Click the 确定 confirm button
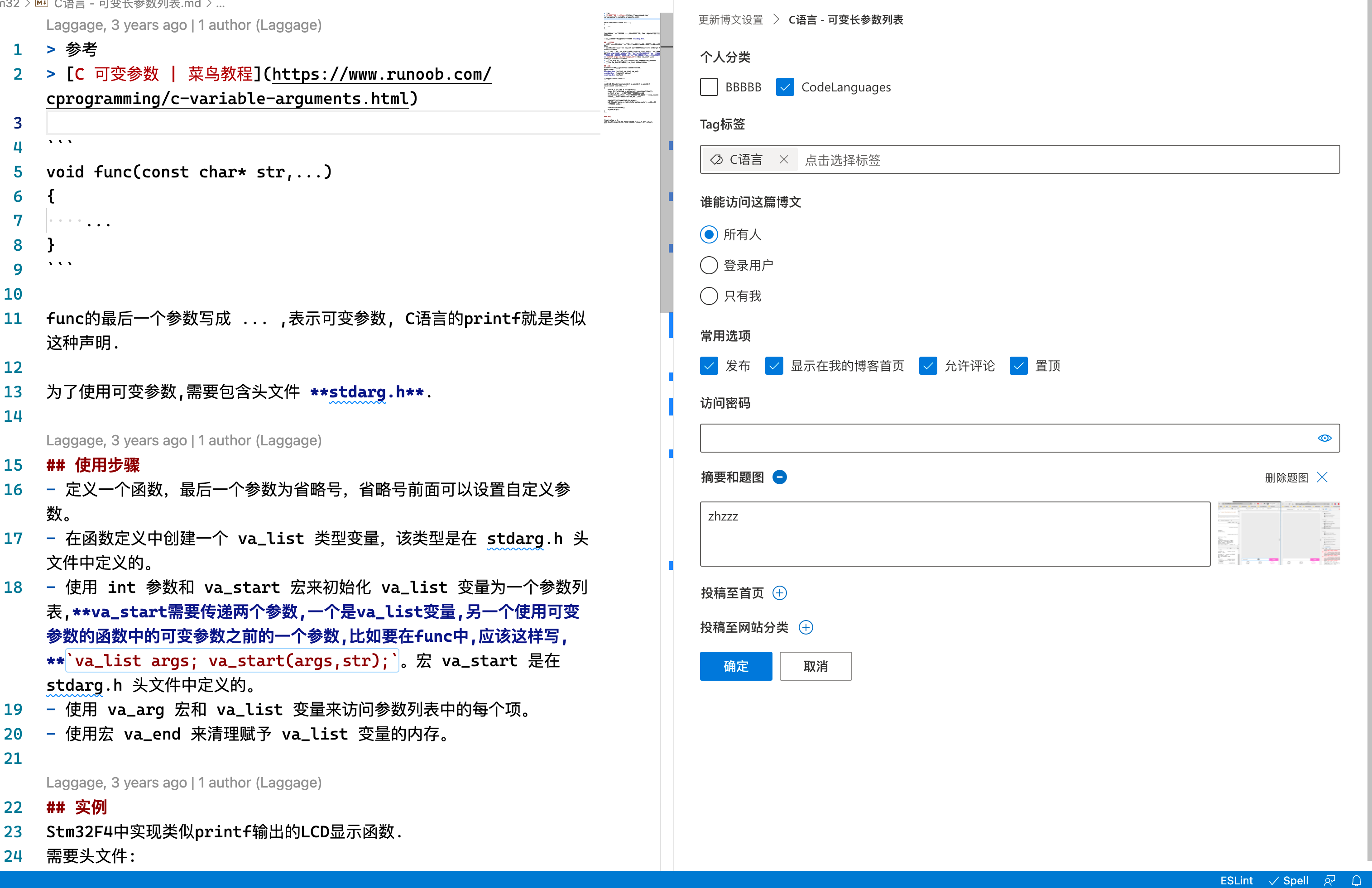 (x=735, y=666)
